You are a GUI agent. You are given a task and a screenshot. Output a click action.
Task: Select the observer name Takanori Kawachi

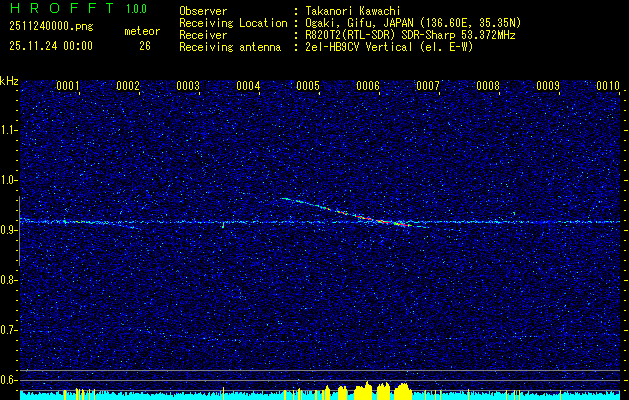355,11
